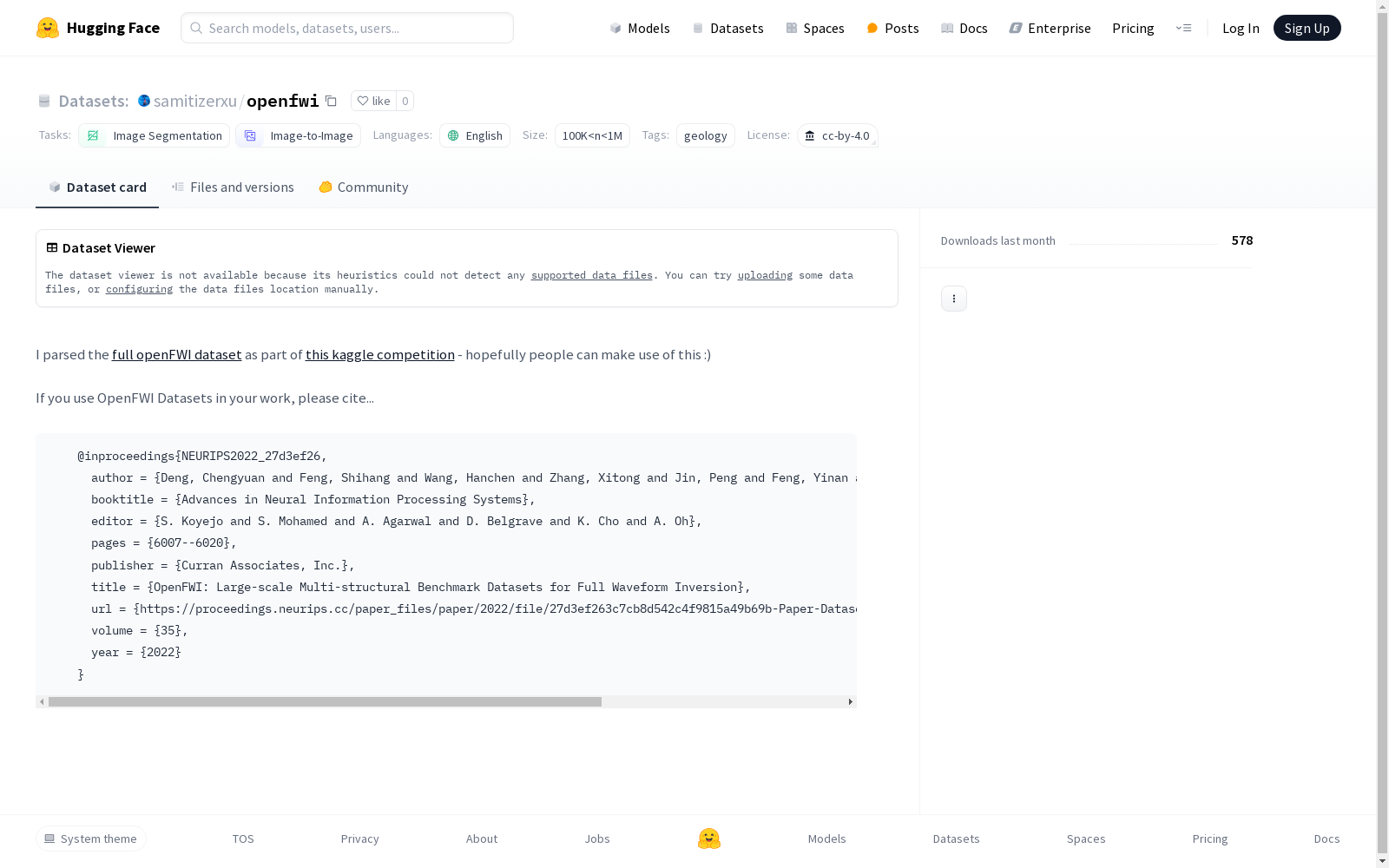Open the geology tag
Screen dimensions: 1389x868
pos(705,135)
